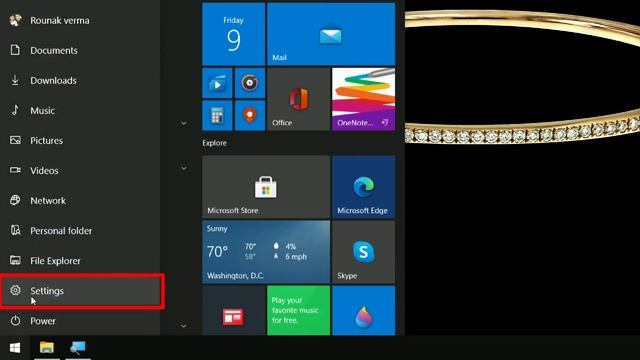Open the OneNote tile
The image size is (640, 360).
pos(364,99)
